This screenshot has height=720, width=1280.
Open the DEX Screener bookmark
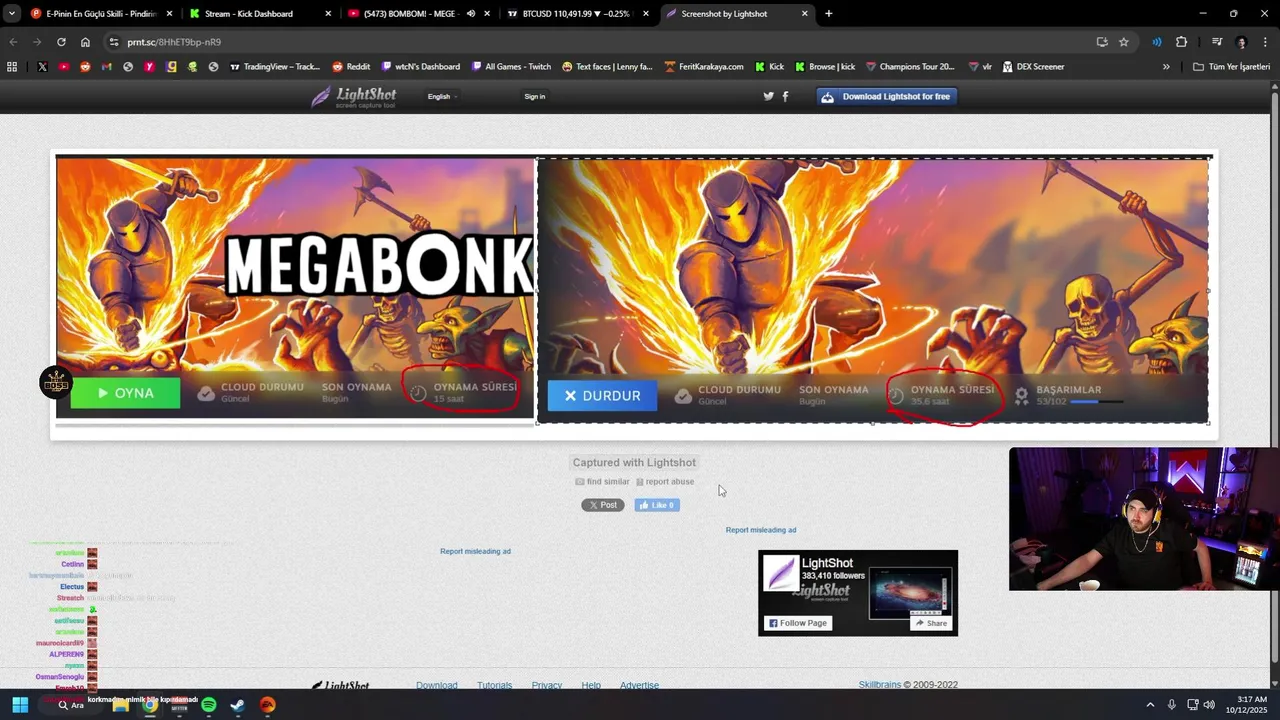[x=1033, y=67]
